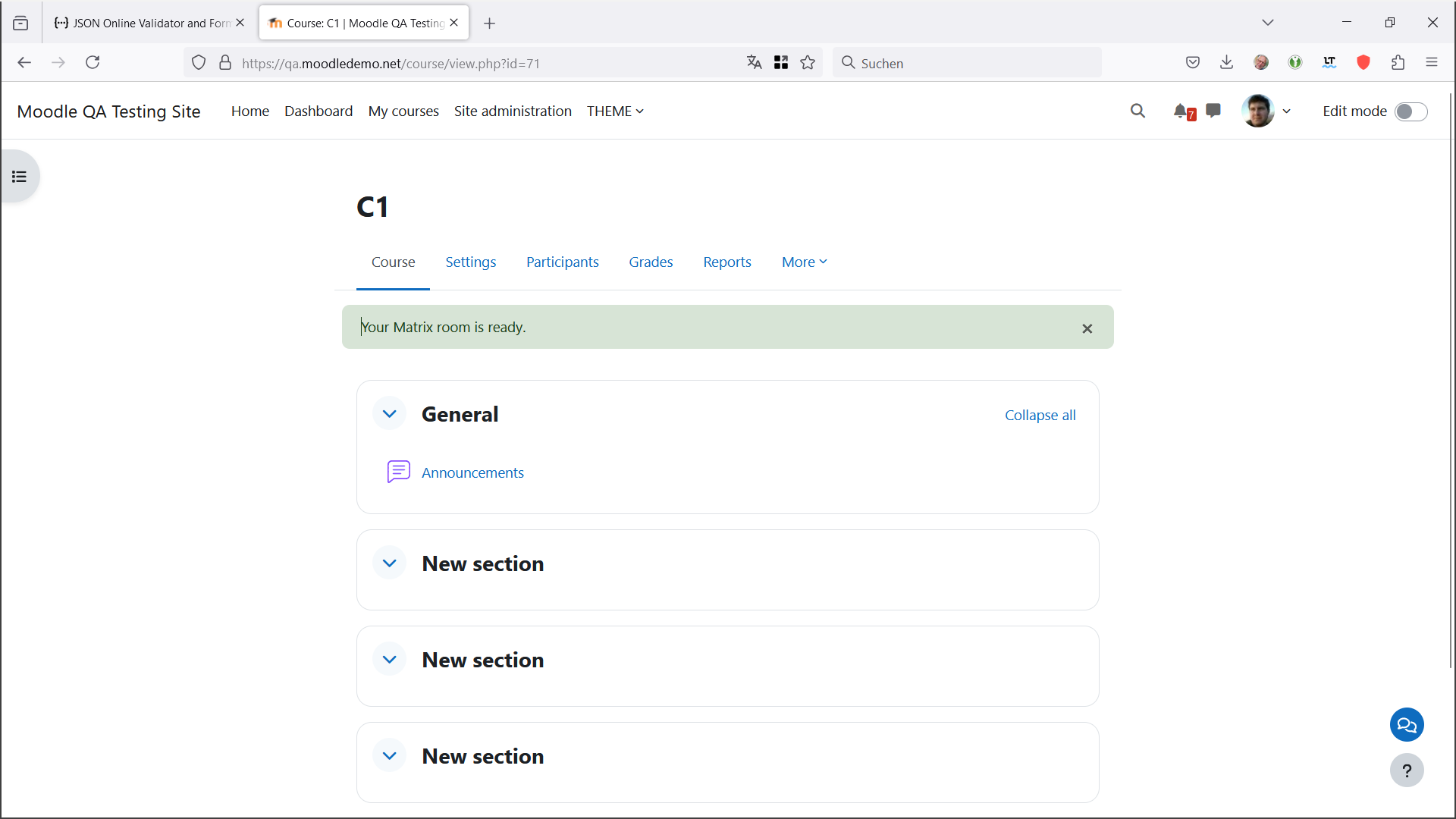Open the messaging drawer speech bubble
The height and width of the screenshot is (819, 1456).
(1213, 111)
